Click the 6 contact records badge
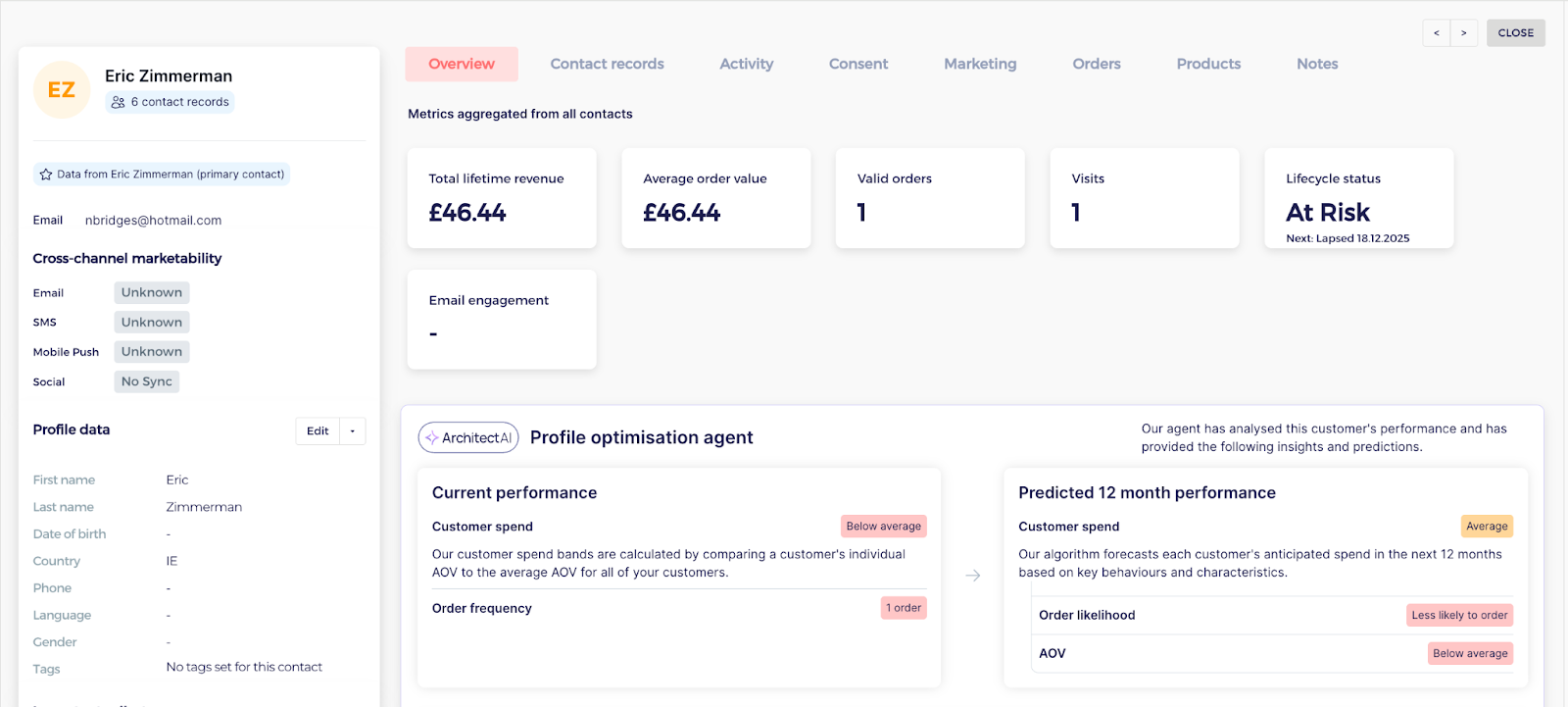Viewport: 1568px width, 707px height. [x=170, y=102]
